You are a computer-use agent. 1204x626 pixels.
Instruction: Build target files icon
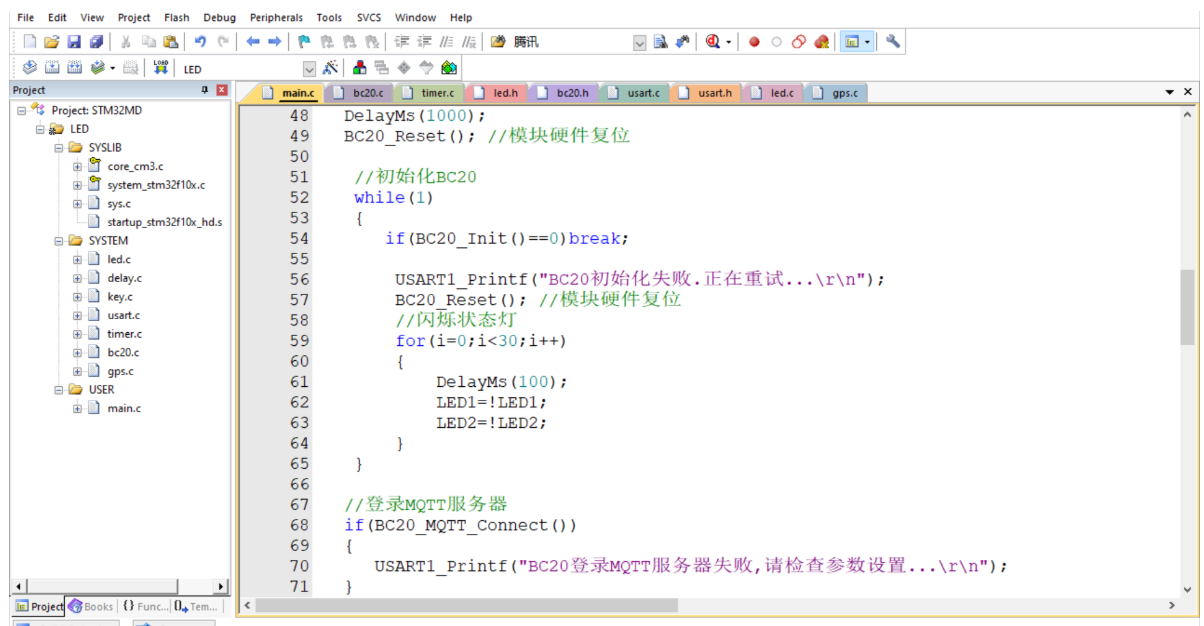point(52,68)
